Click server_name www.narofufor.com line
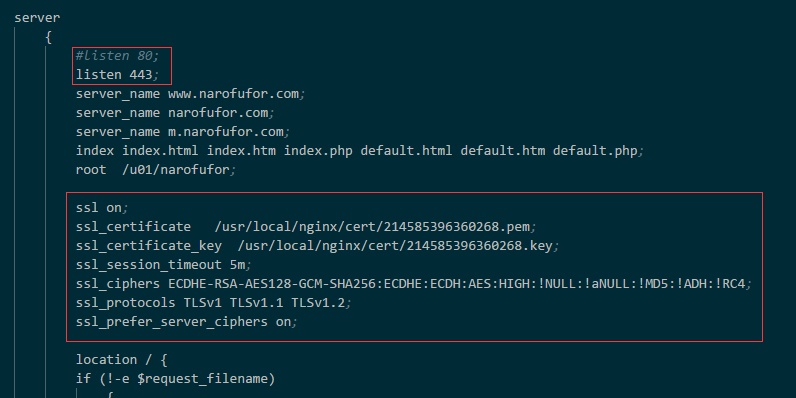Image resolution: width=796 pixels, height=398 pixels. [190, 94]
